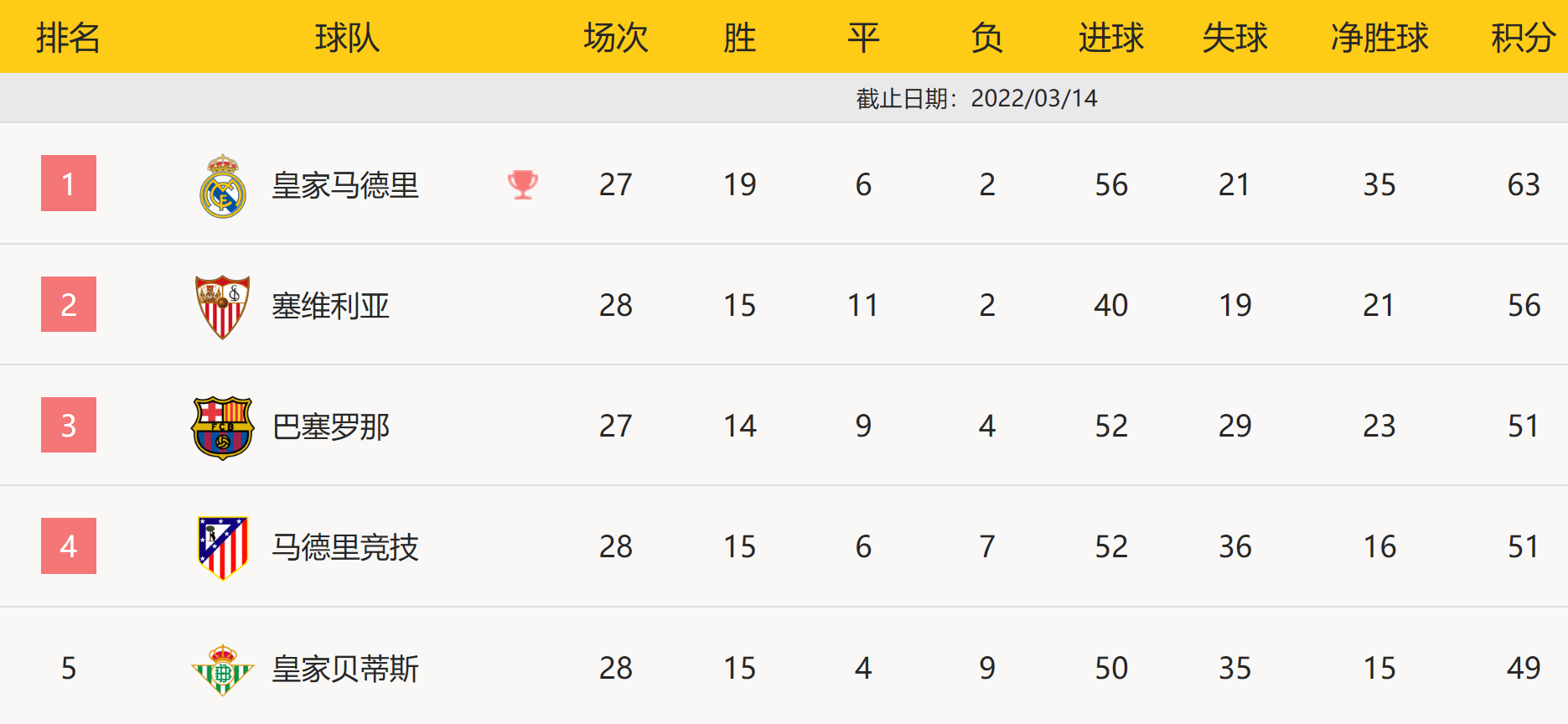1568x724 pixels.
Task: Click the trophy icon beside 皇家马德里
Action: pyautogui.click(x=523, y=184)
